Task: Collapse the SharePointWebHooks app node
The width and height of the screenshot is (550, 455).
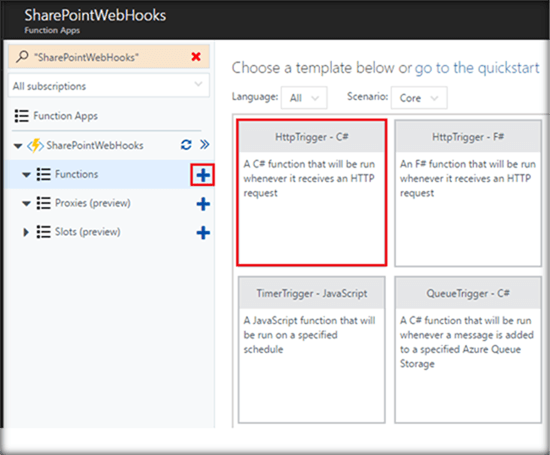Action: click(x=18, y=146)
